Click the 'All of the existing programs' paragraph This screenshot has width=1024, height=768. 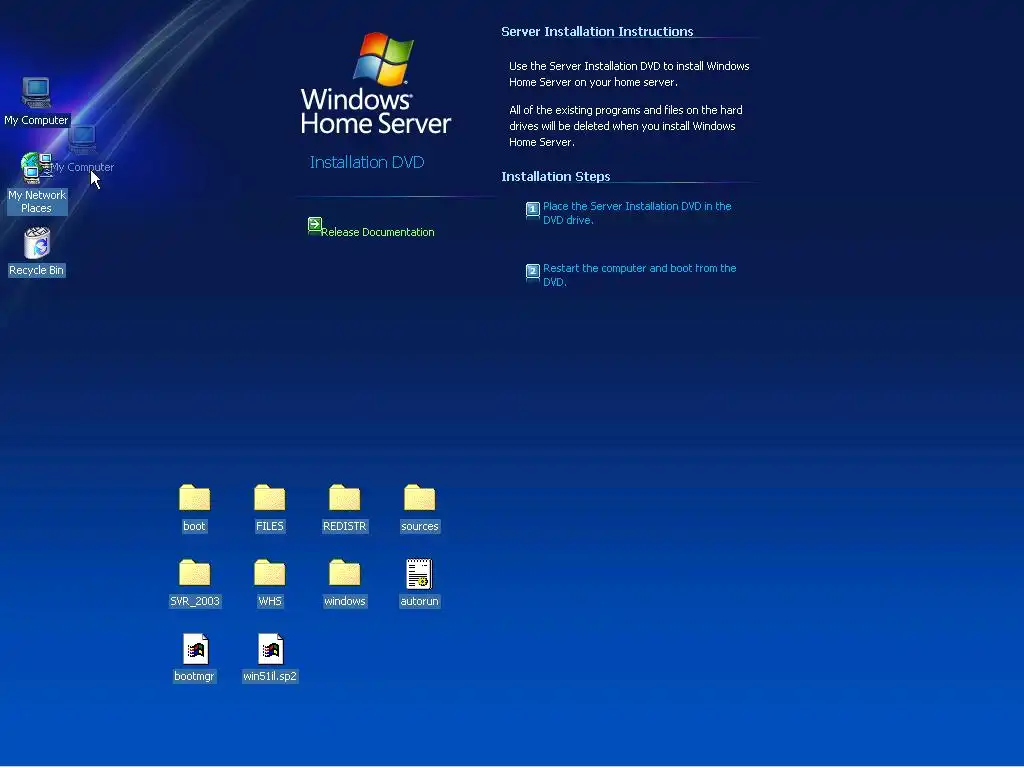[626, 126]
